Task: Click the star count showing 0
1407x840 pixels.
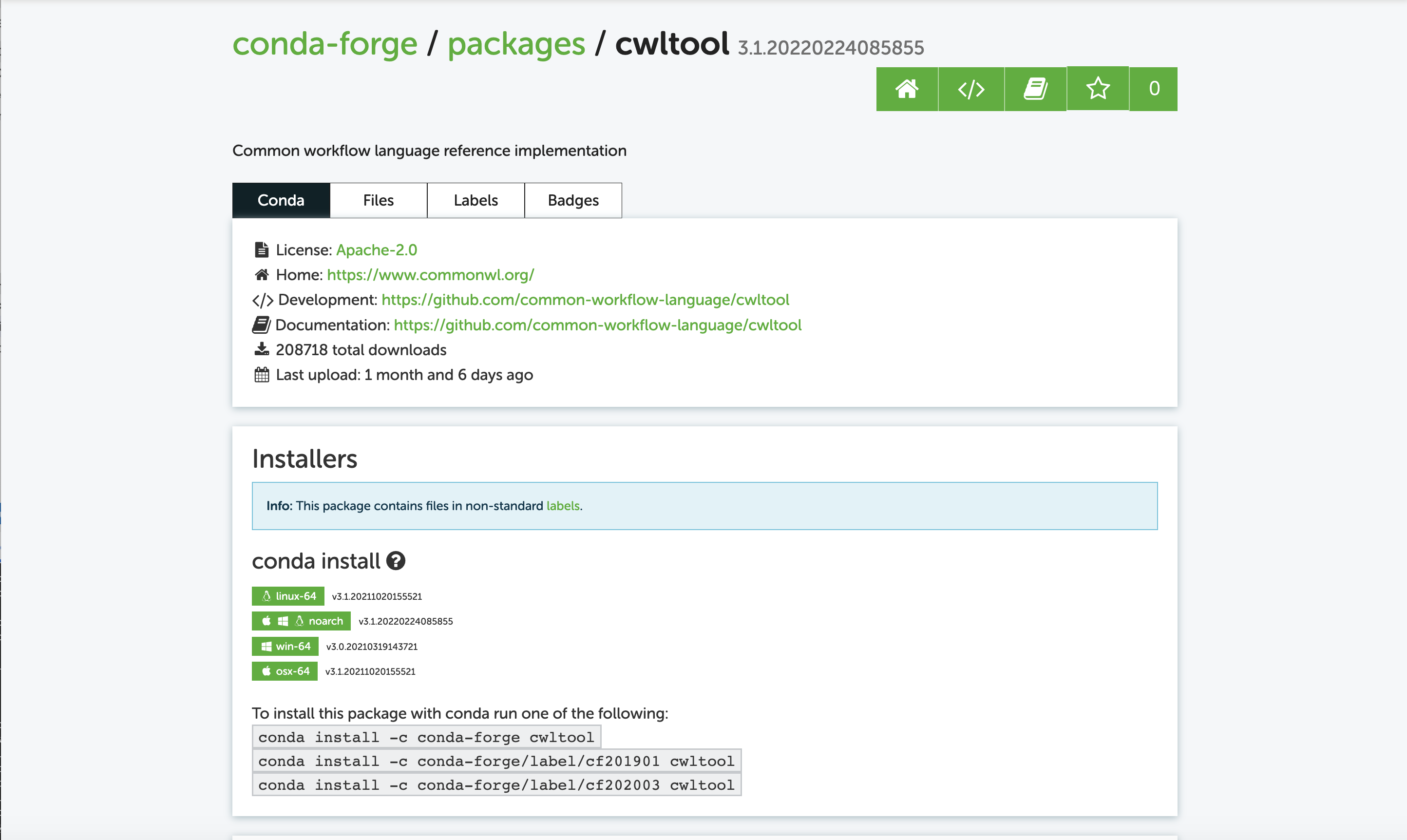Action: pos(1154,89)
